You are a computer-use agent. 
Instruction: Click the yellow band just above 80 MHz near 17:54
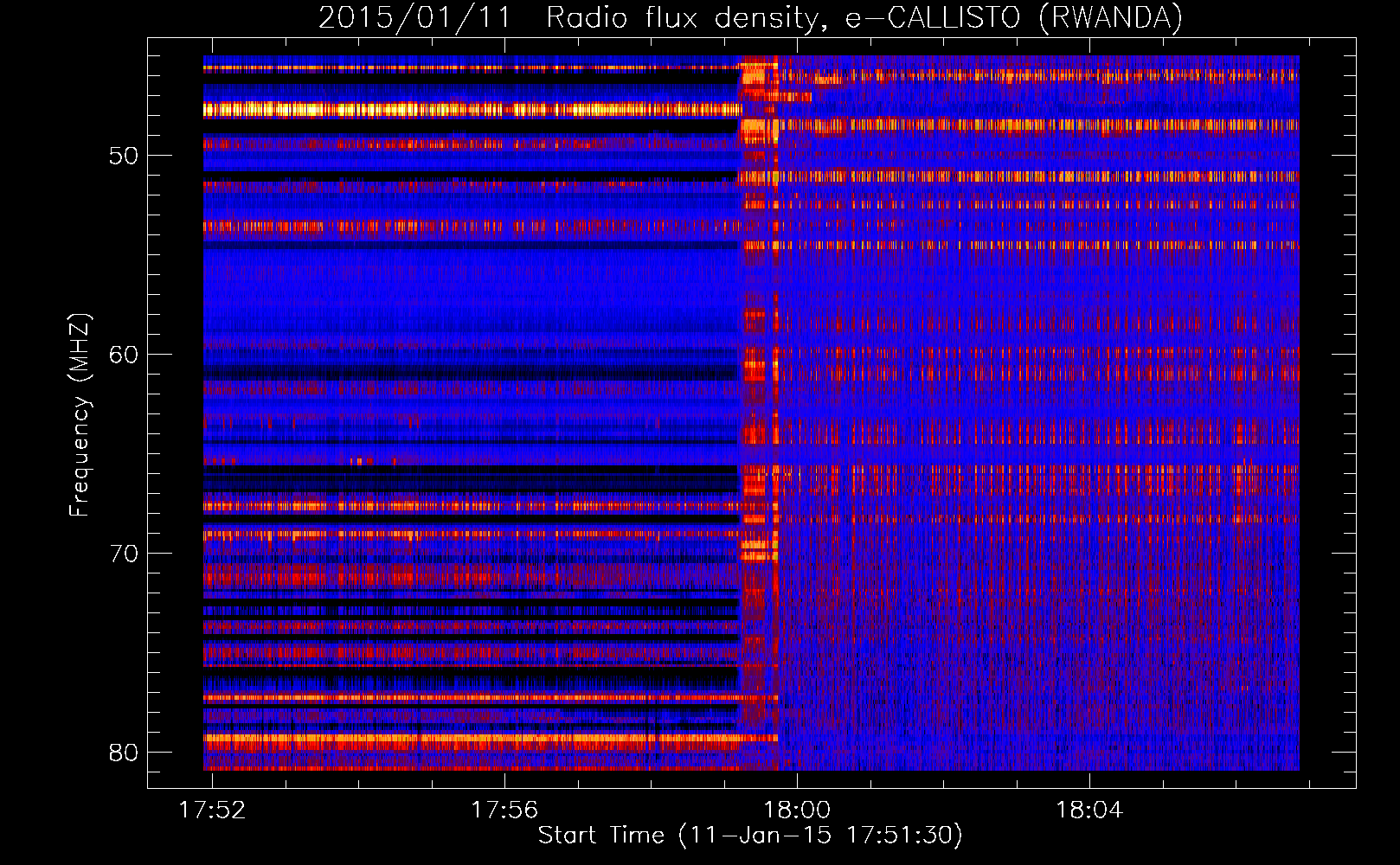click(x=358, y=739)
